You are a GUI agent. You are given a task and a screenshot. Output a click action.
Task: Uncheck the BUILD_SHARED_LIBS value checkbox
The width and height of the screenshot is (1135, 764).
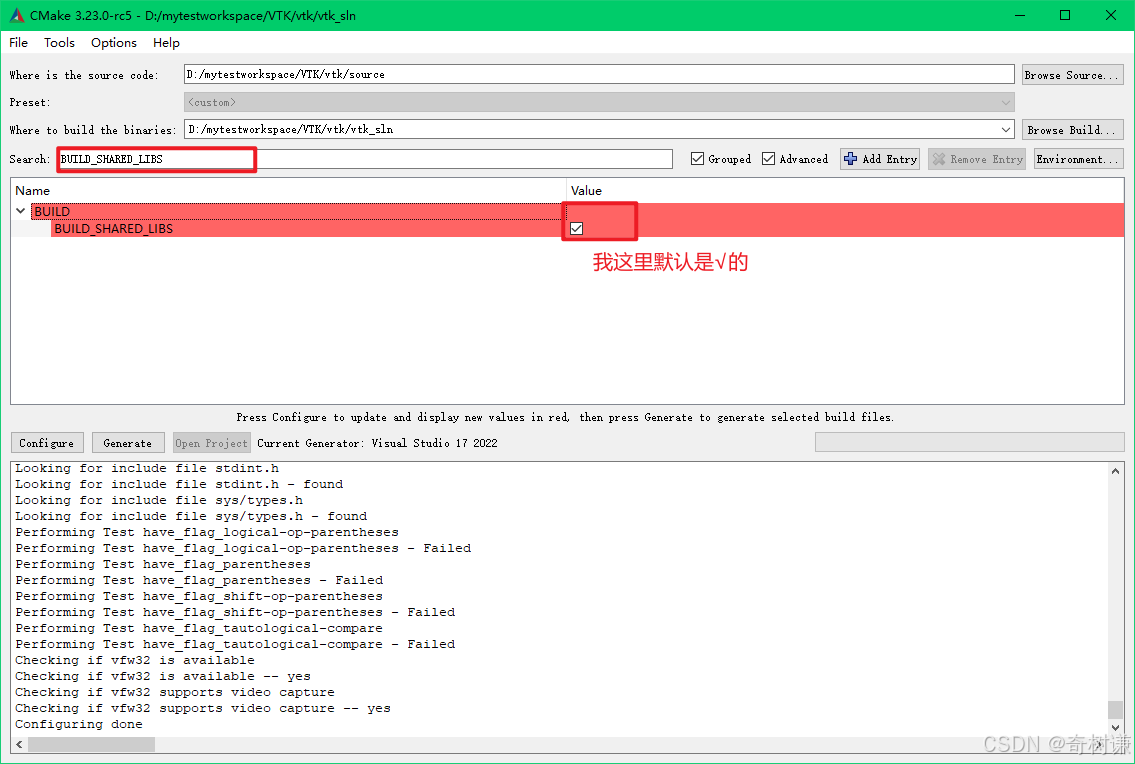(576, 229)
